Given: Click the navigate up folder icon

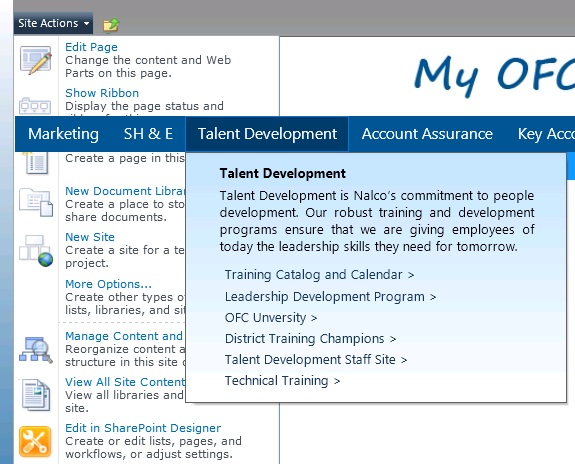Looking at the screenshot, I should 111,25.
